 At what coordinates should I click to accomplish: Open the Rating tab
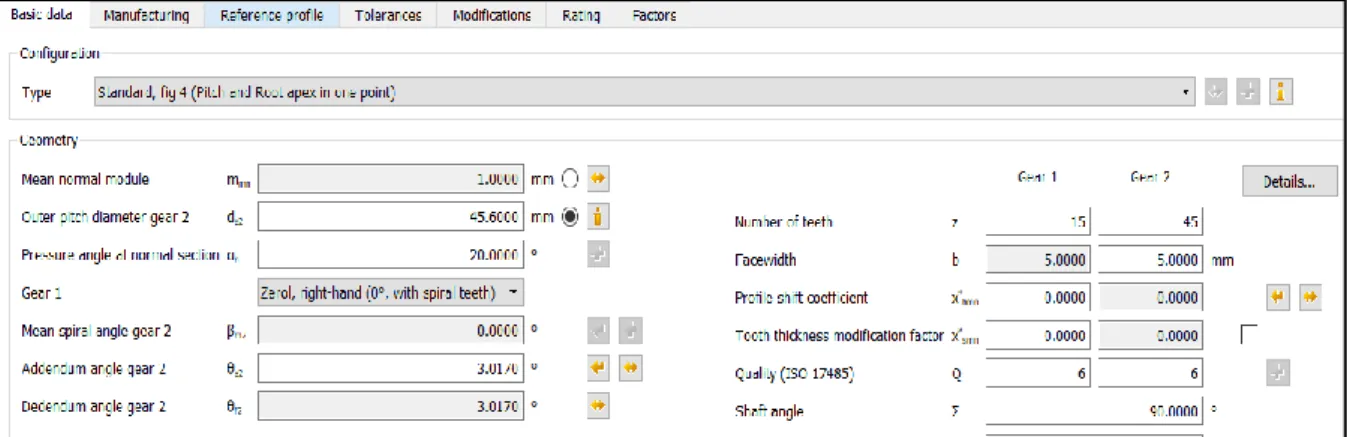click(x=580, y=15)
